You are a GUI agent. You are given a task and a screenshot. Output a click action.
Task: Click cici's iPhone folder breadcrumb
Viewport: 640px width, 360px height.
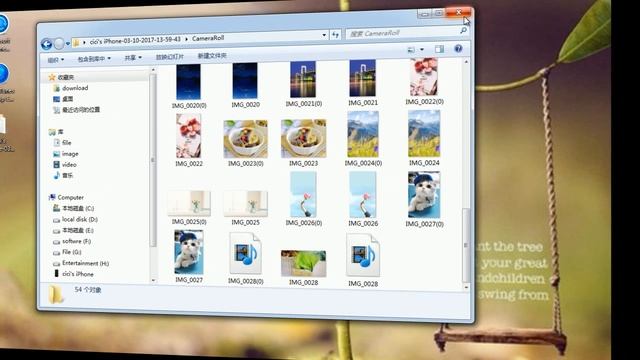coord(135,40)
